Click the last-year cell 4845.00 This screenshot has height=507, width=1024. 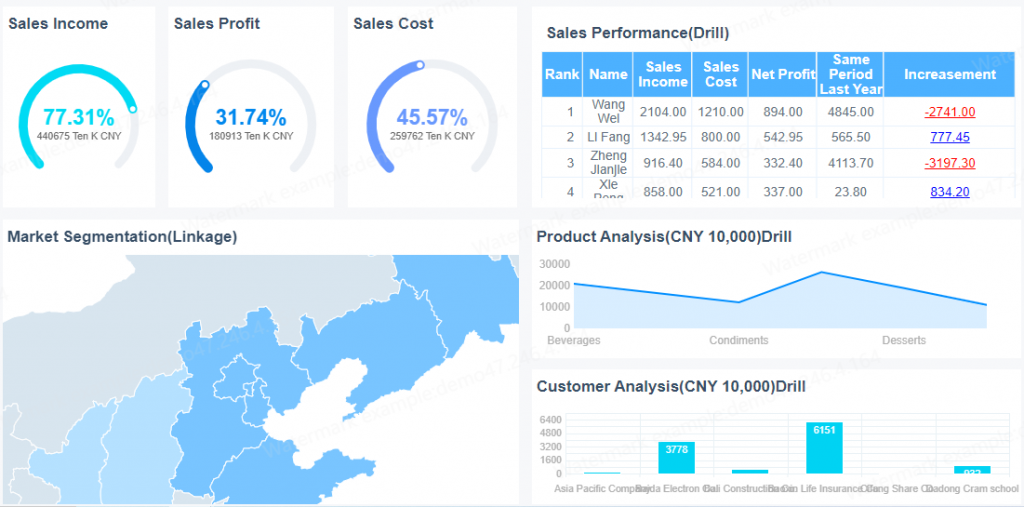click(850, 112)
